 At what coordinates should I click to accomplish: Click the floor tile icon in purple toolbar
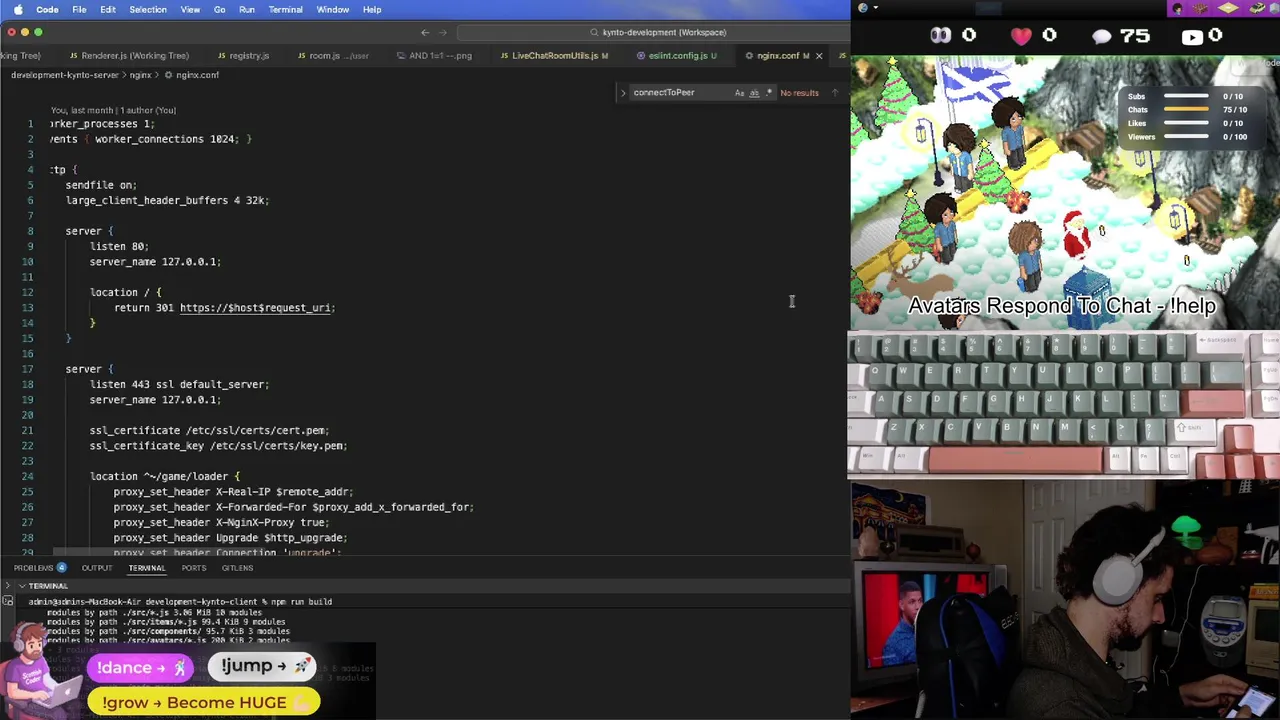tap(1228, 9)
